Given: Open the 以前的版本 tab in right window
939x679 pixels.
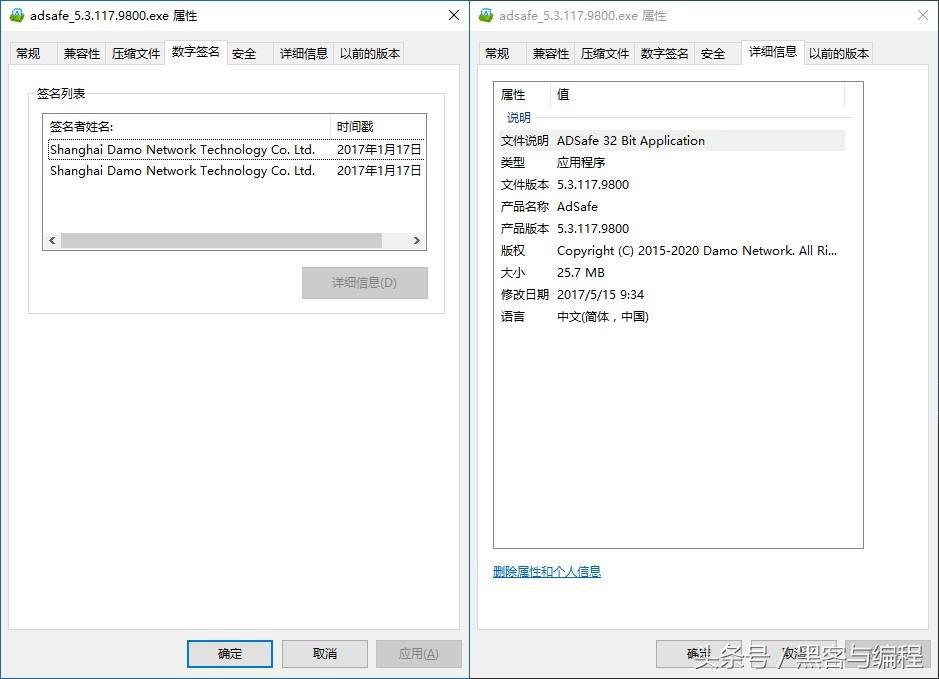Looking at the screenshot, I should click(839, 52).
